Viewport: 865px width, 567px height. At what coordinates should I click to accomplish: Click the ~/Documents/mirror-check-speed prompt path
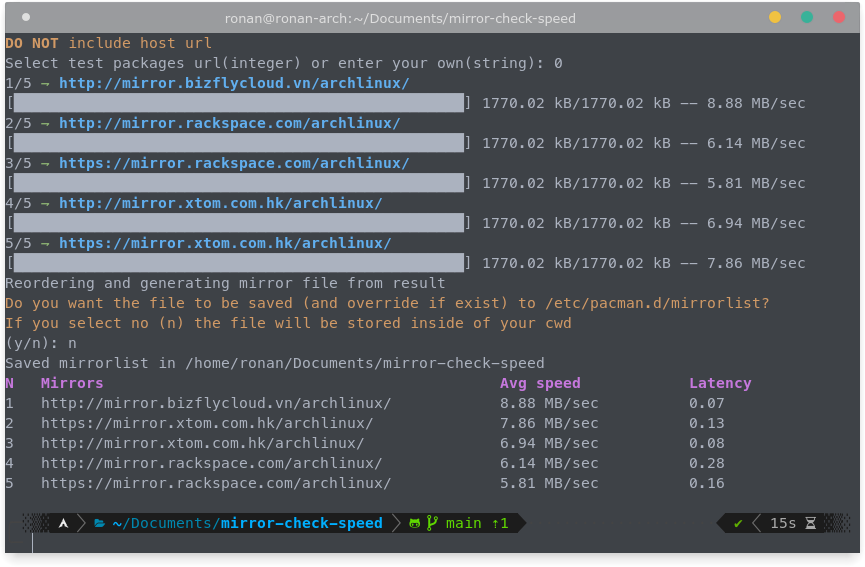point(247,523)
